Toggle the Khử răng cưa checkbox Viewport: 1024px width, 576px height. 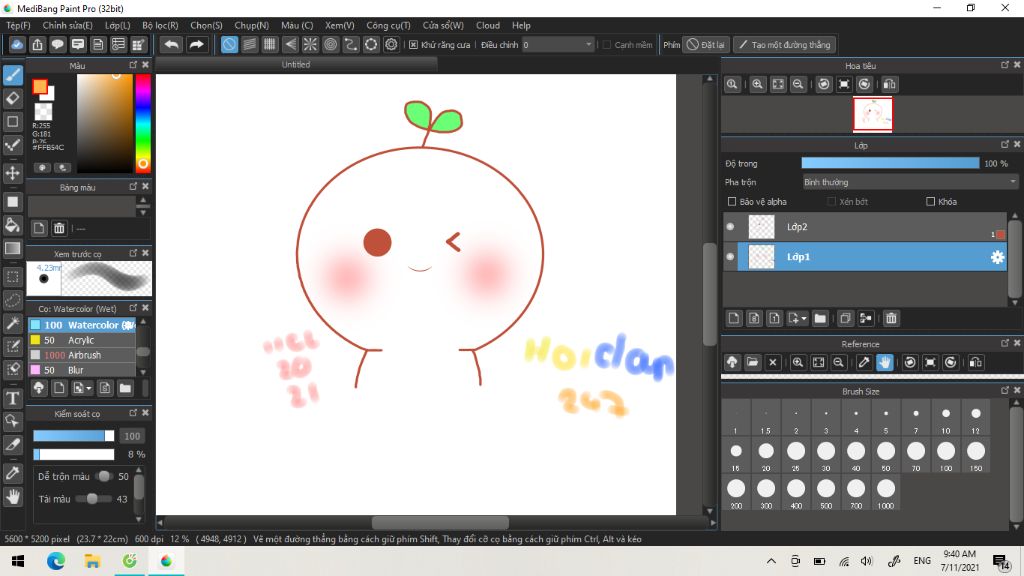[x=414, y=45]
